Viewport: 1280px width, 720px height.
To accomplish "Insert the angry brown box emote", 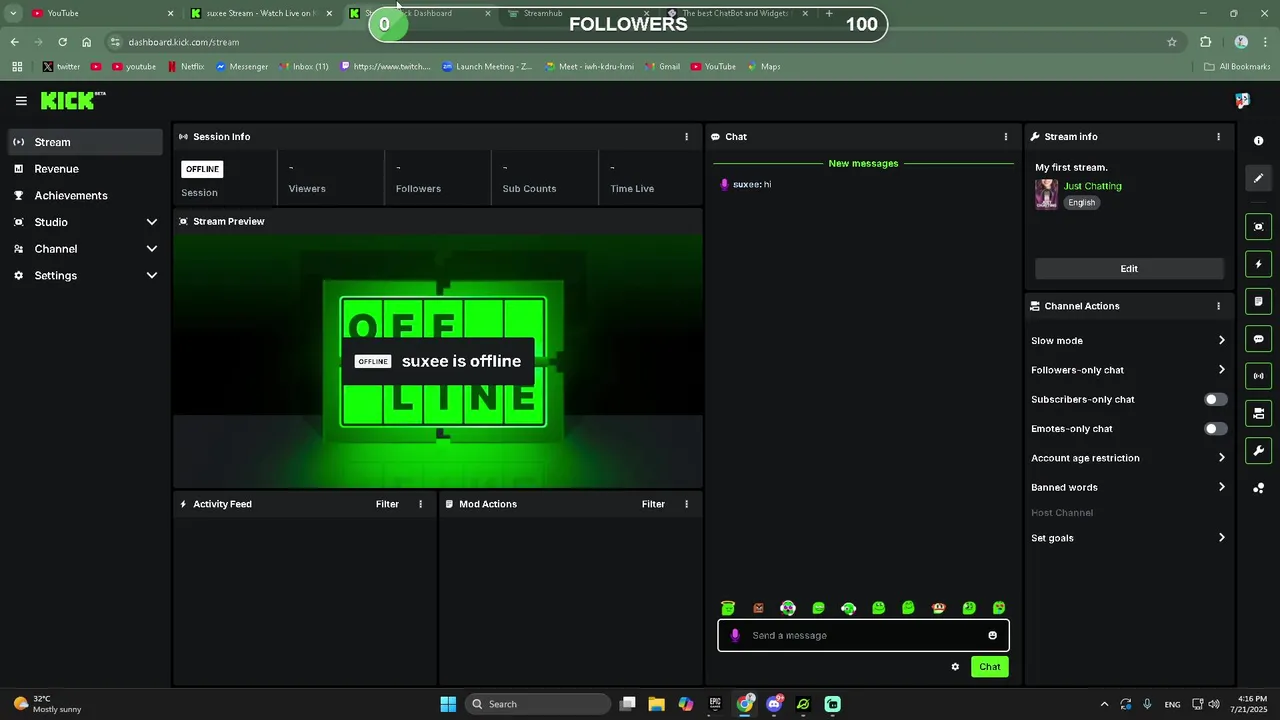I will point(758,608).
